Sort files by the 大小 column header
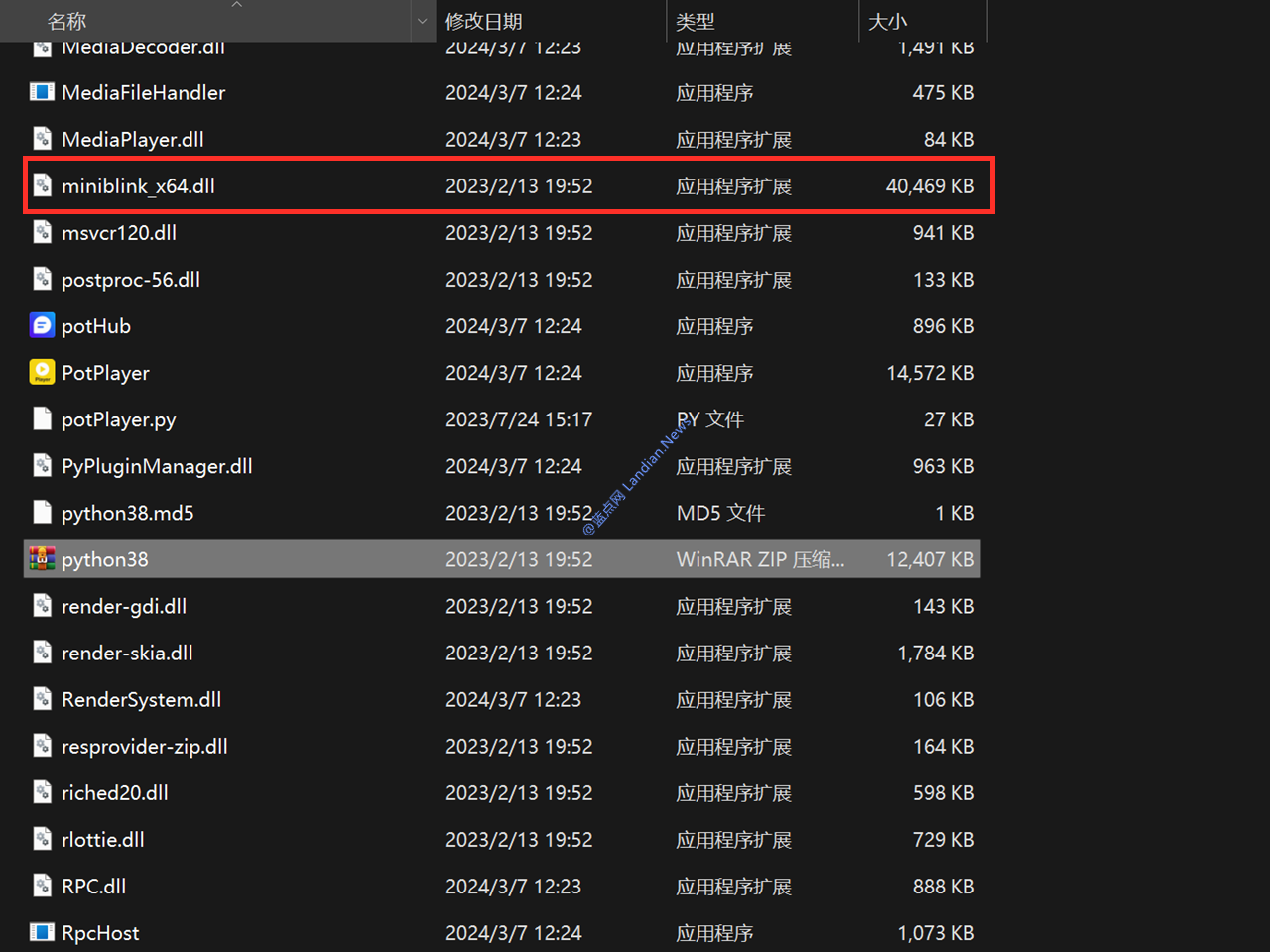Viewport: 1270px width, 952px height. [x=887, y=21]
